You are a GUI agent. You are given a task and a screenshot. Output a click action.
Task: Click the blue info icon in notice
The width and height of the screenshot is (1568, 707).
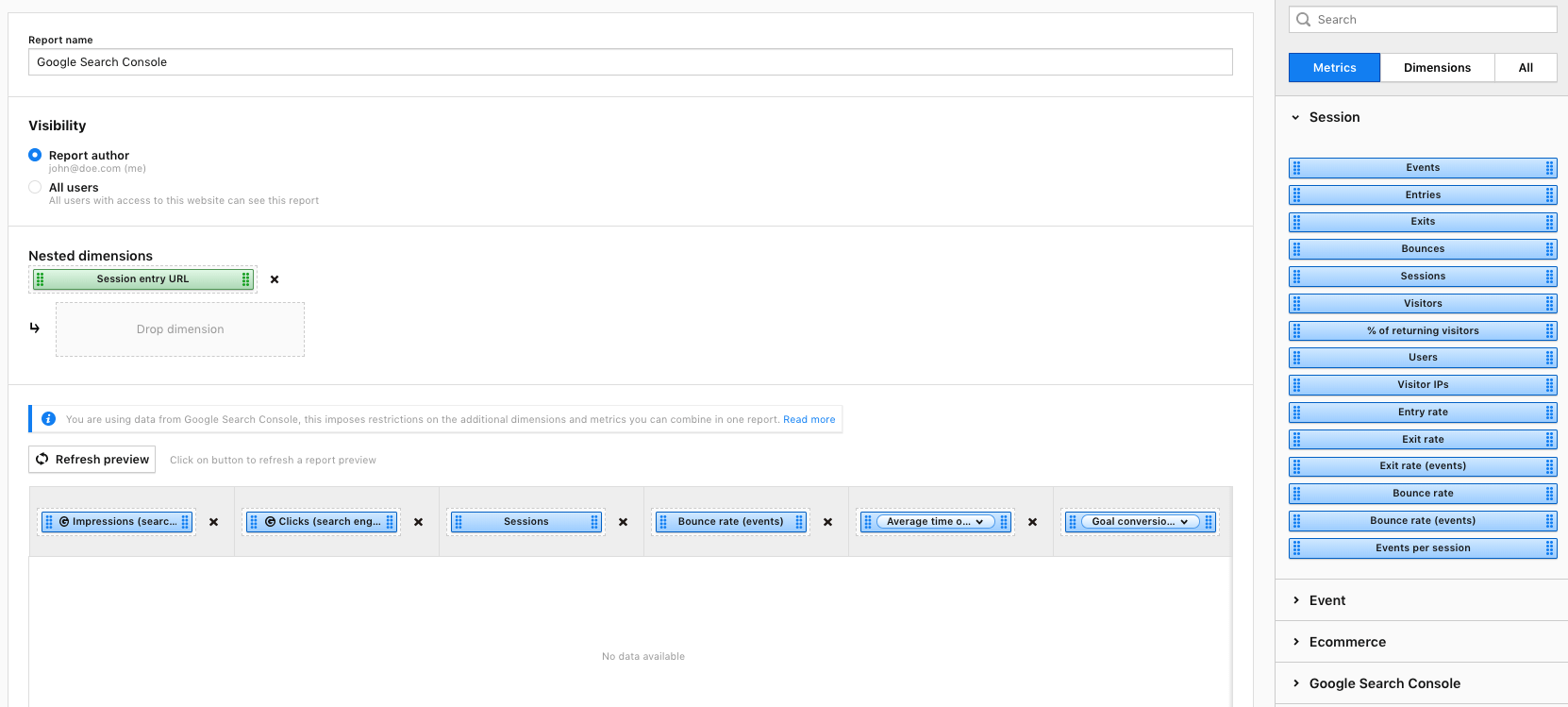click(48, 419)
